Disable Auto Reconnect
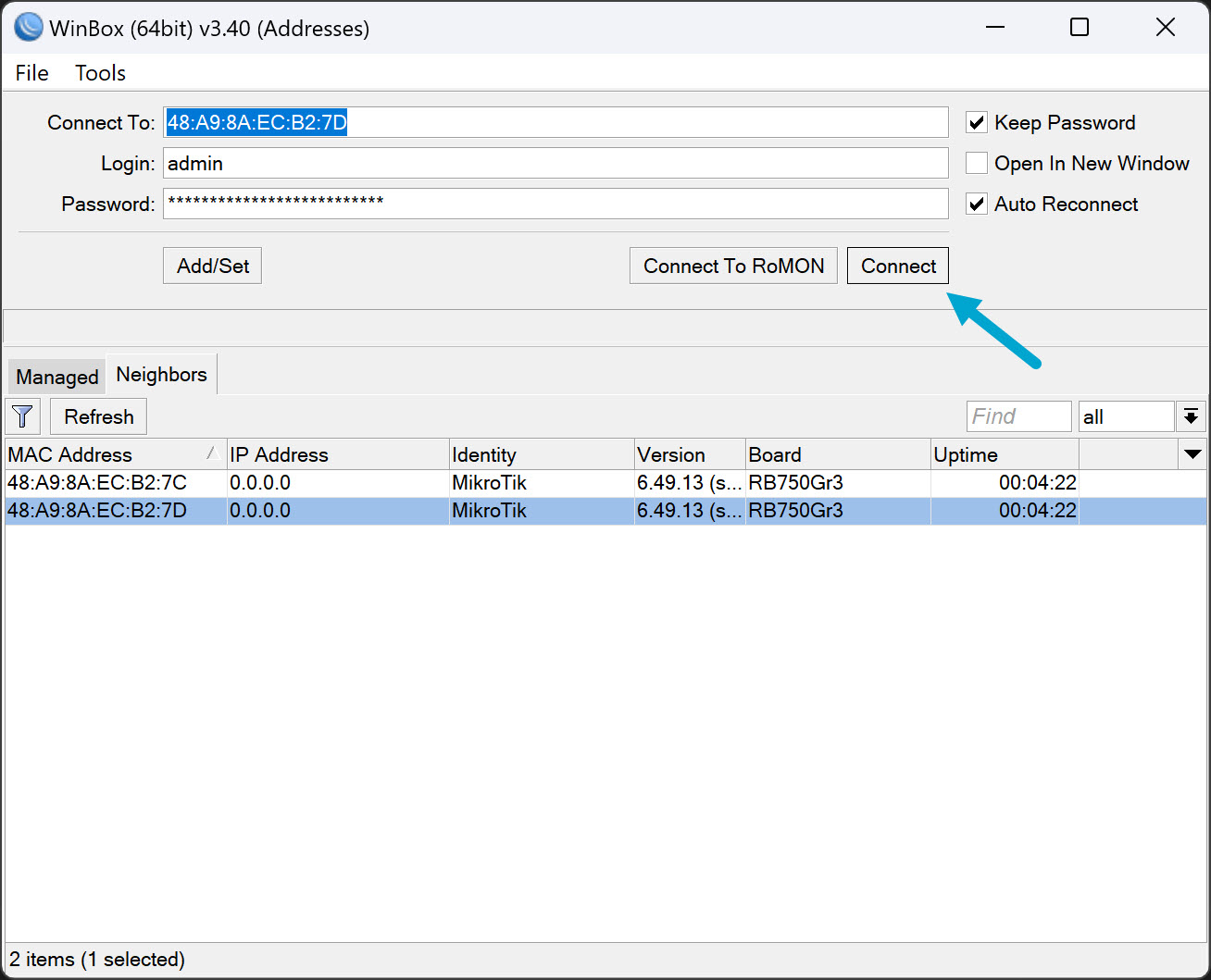This screenshot has height=980, width=1211. pyautogui.click(x=976, y=204)
